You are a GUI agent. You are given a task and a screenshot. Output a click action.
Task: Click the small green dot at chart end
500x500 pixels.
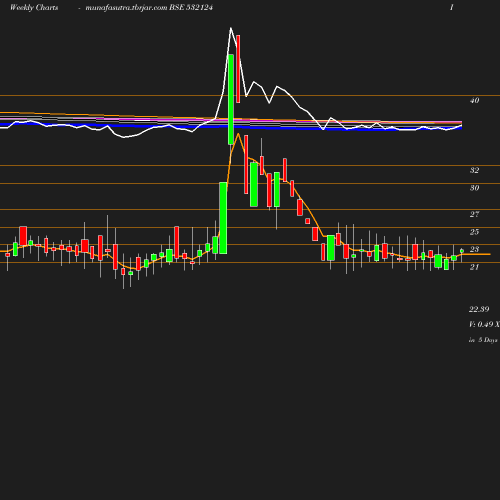coord(462,251)
